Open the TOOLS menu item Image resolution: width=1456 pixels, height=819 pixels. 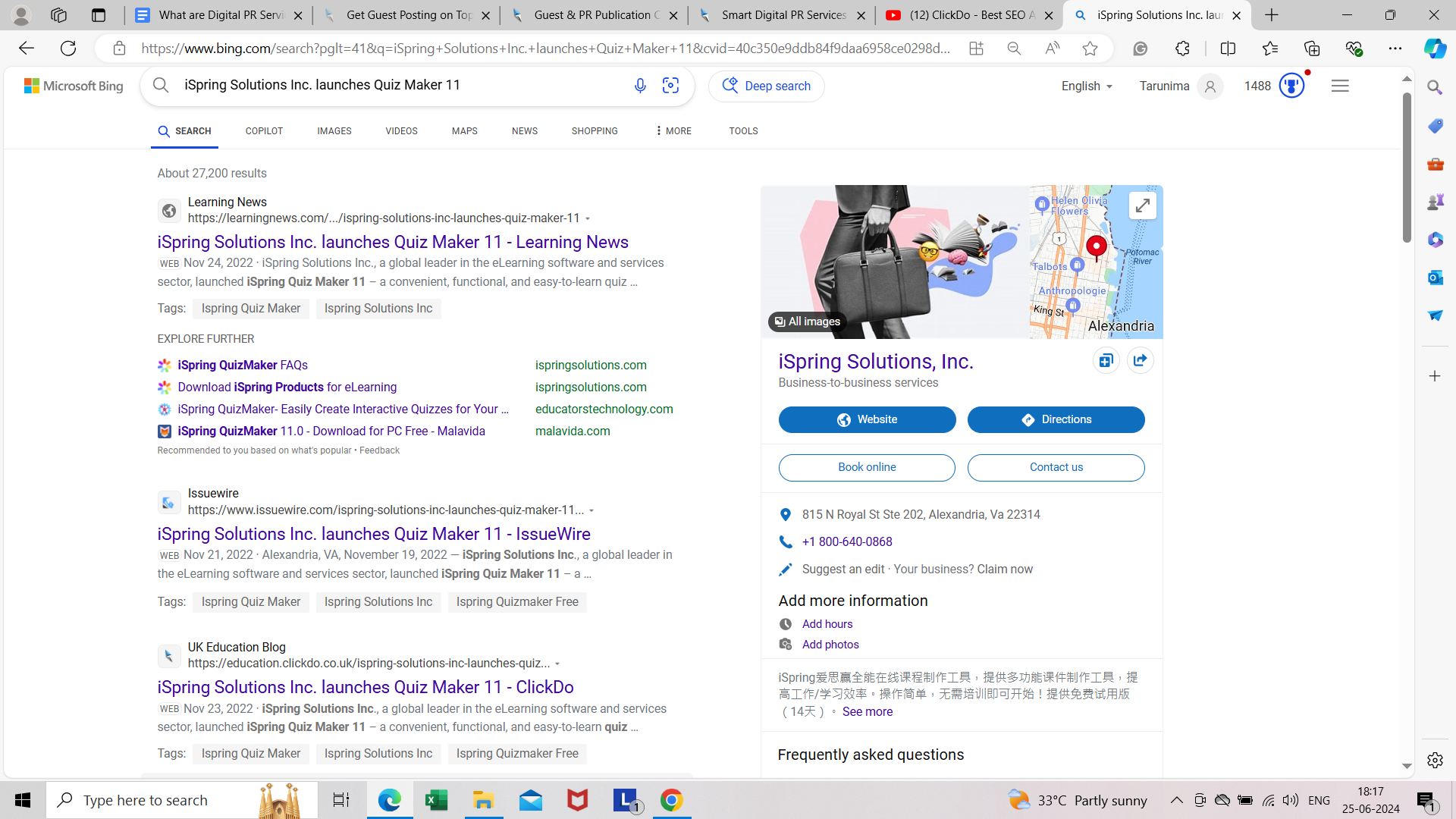coord(743,131)
